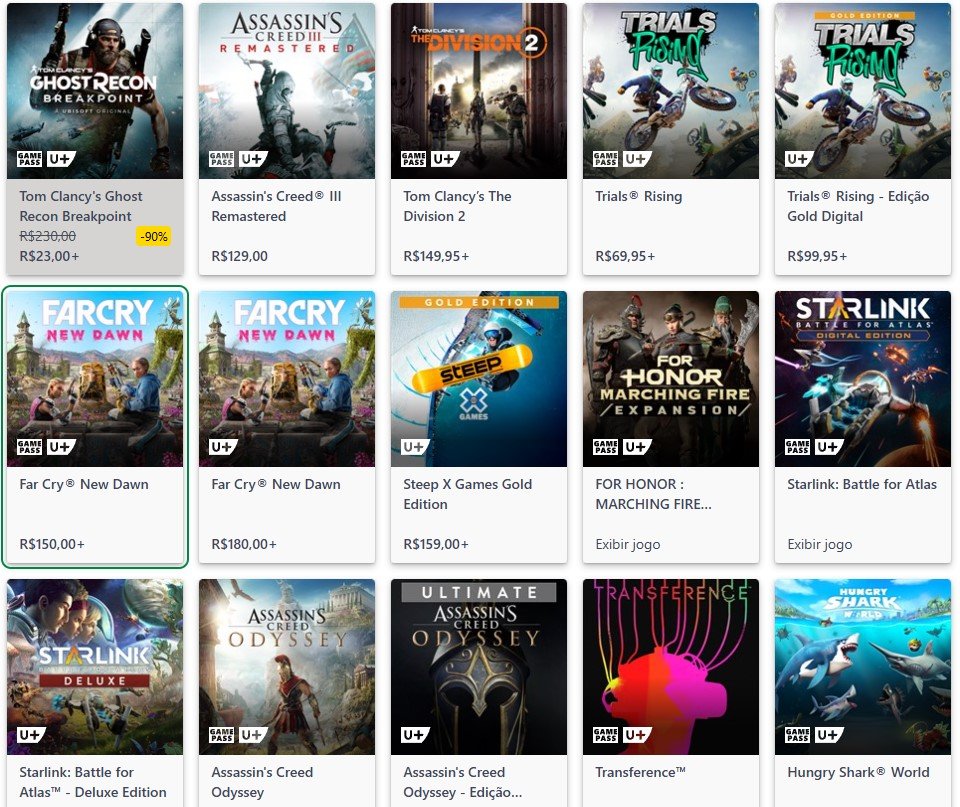Click price R$99,95+
960x807 pixels.
pos(817,256)
